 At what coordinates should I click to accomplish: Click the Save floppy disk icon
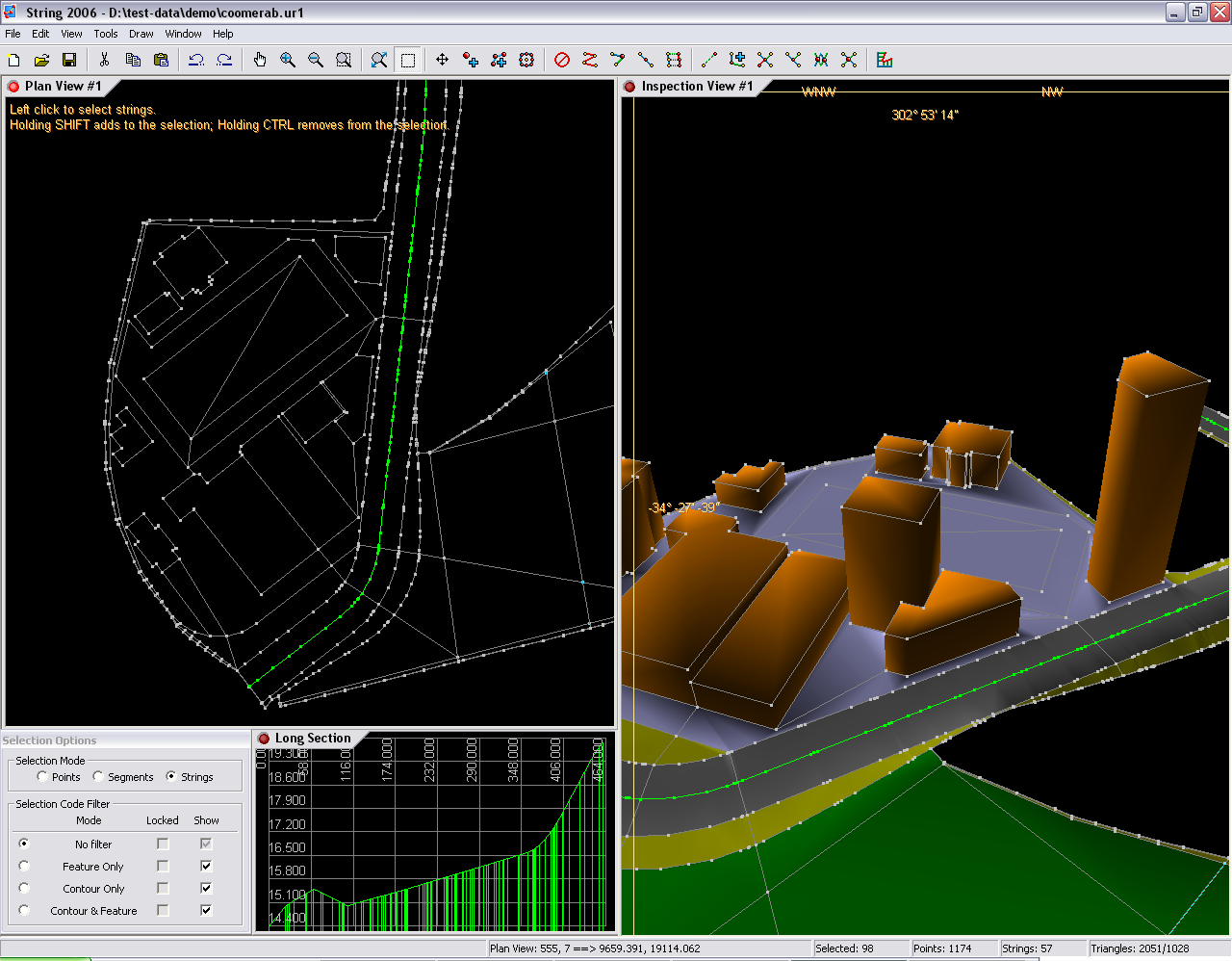tap(69, 60)
